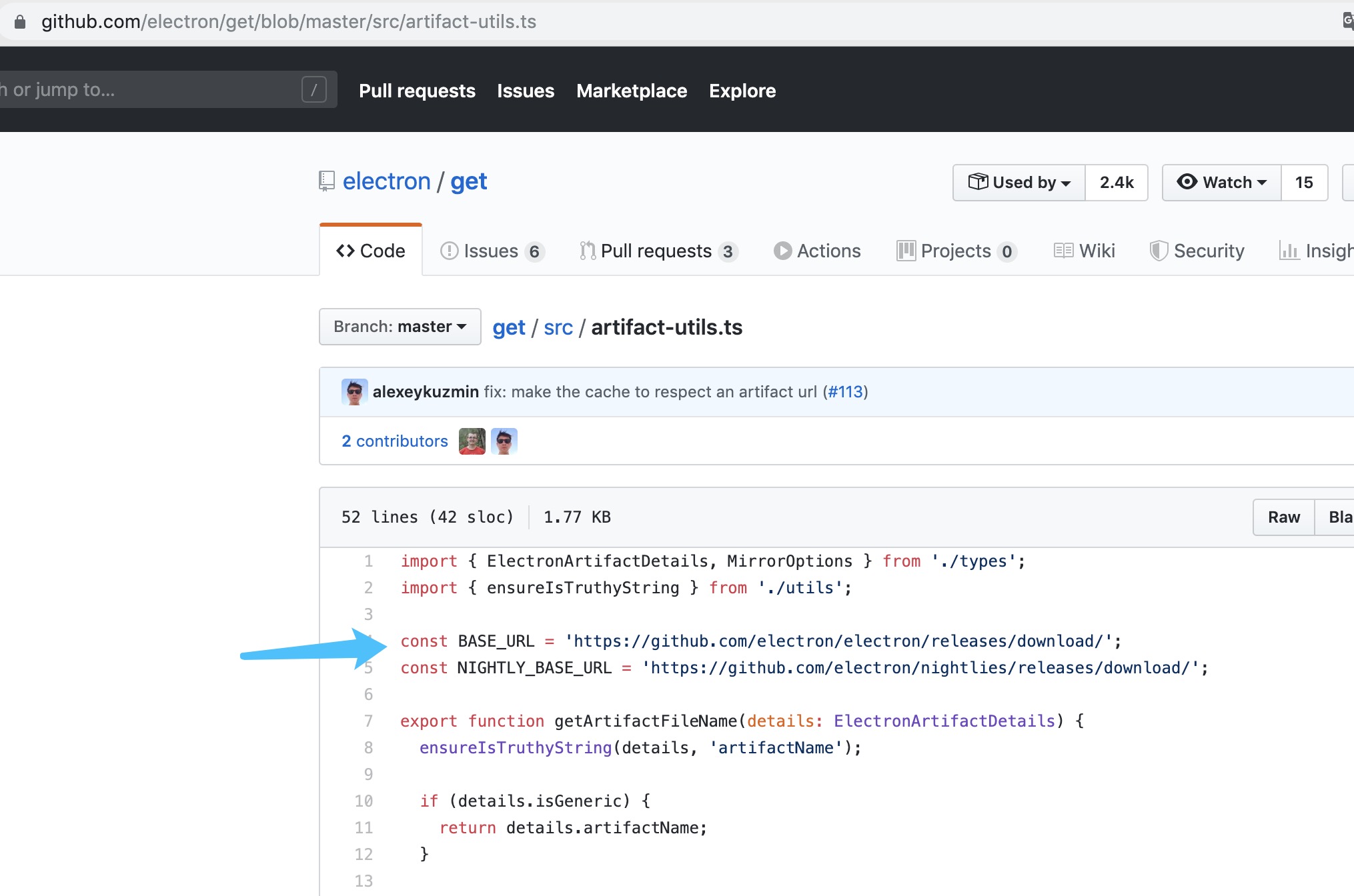Screen dimensions: 1354x896
Task: Click the Explore menu item
Action: [742, 91]
